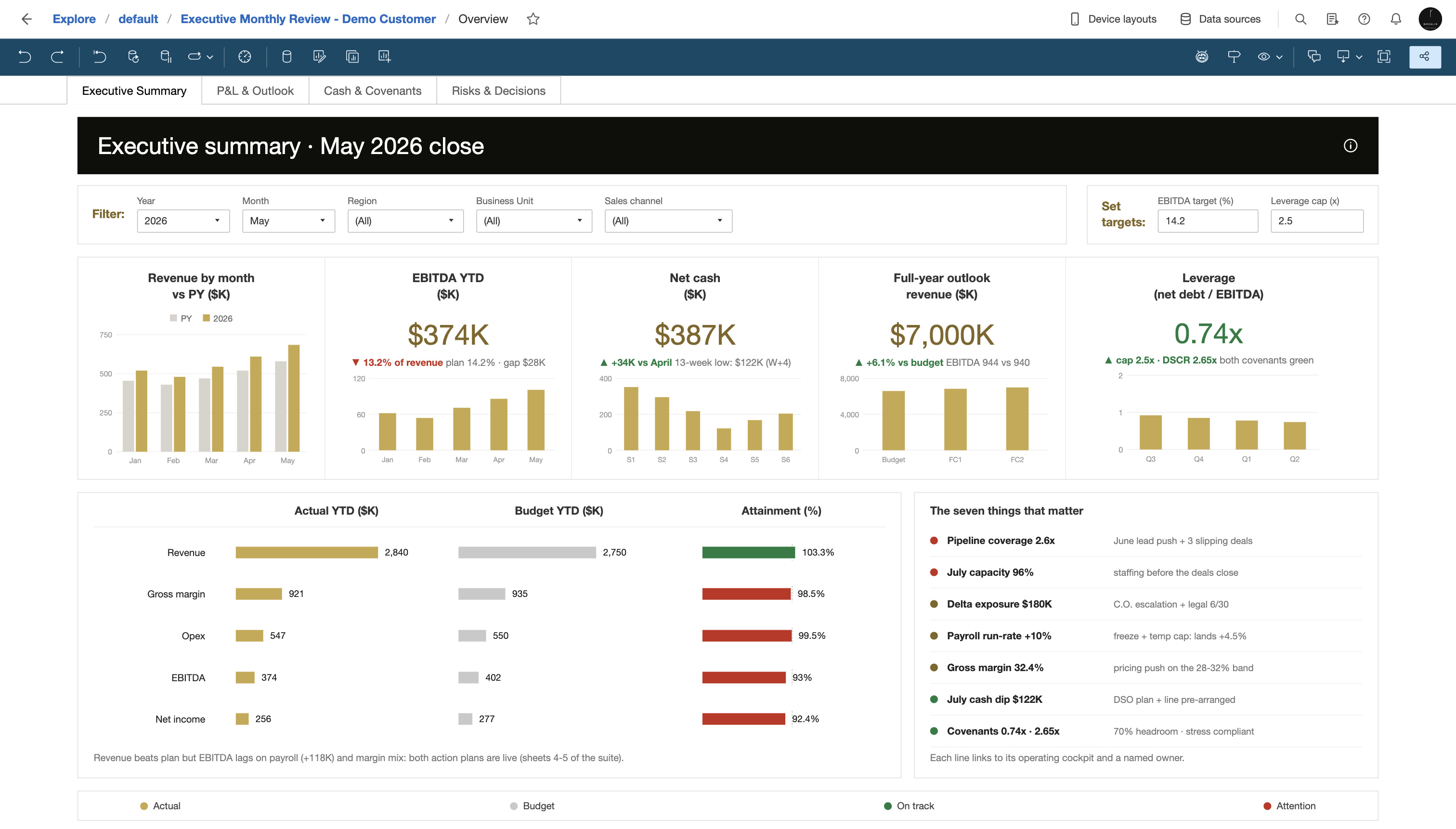Click the new worksheet chart-plus icon
The image size is (1456, 829).
pyautogui.click(x=385, y=56)
